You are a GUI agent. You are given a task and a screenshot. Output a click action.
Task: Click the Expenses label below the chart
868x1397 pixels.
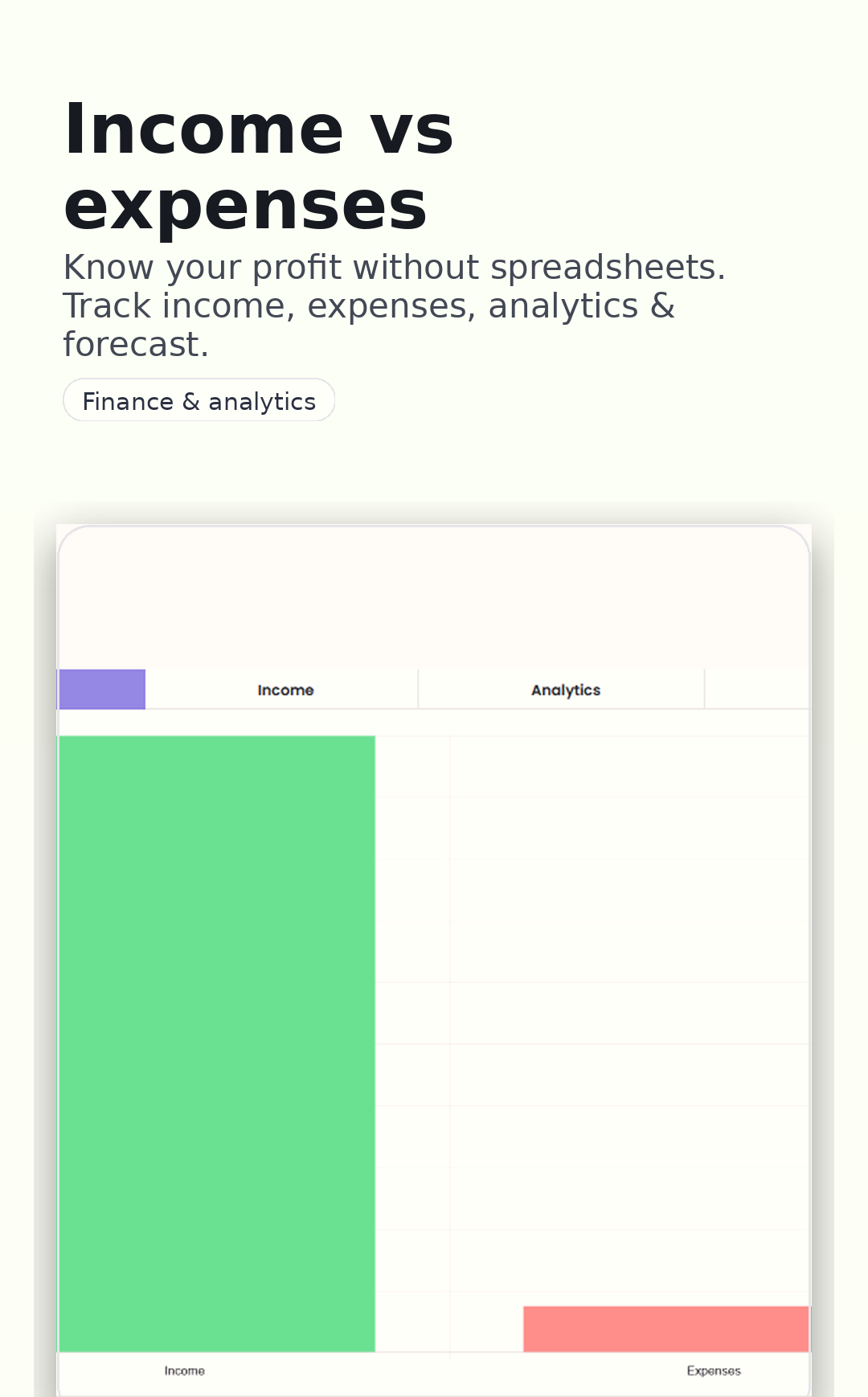point(714,1370)
